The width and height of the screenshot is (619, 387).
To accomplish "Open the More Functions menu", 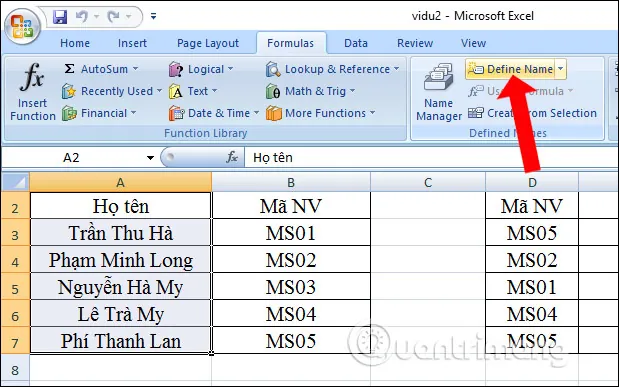I will pos(321,113).
